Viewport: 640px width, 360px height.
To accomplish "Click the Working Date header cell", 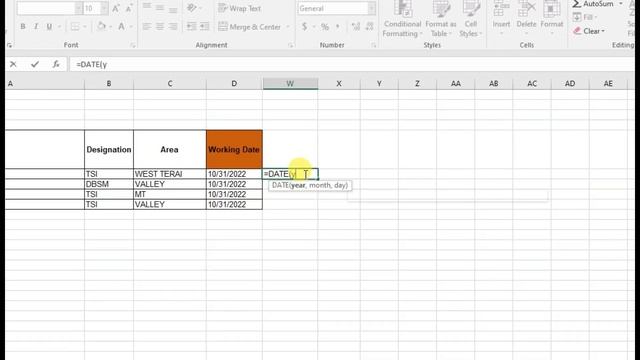I will (x=234, y=149).
